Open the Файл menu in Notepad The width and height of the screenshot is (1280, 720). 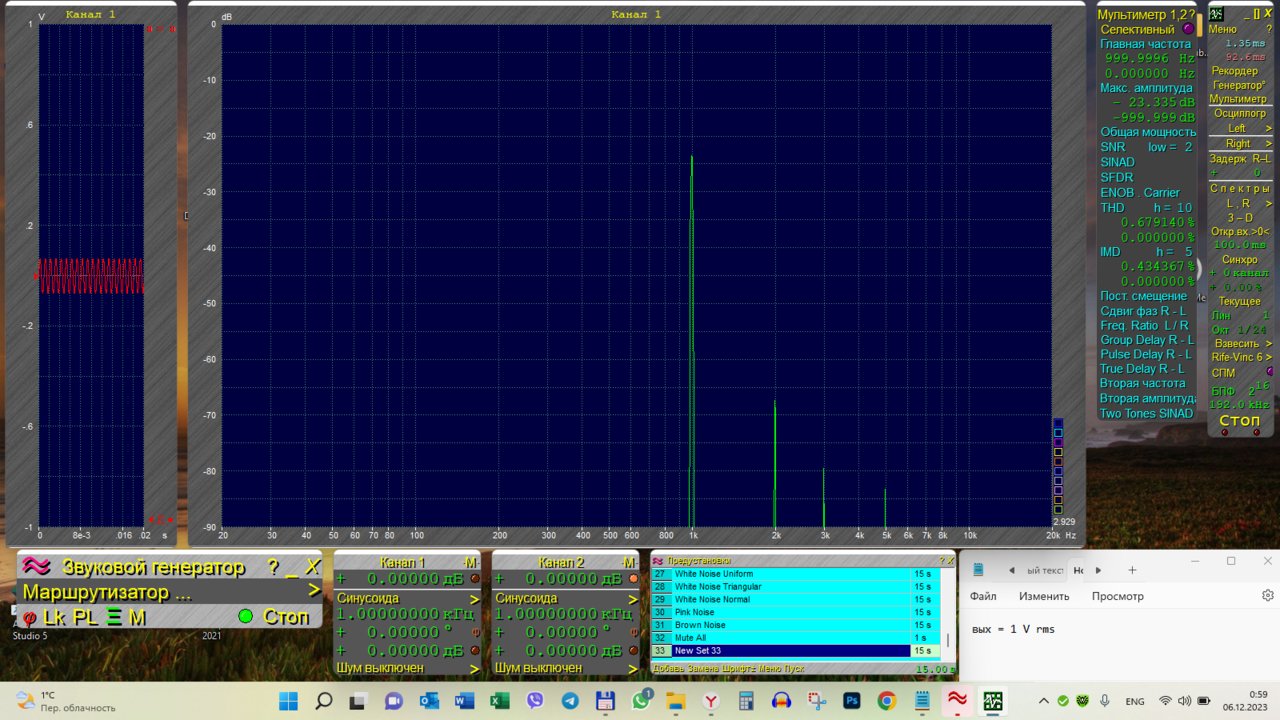[x=983, y=596]
